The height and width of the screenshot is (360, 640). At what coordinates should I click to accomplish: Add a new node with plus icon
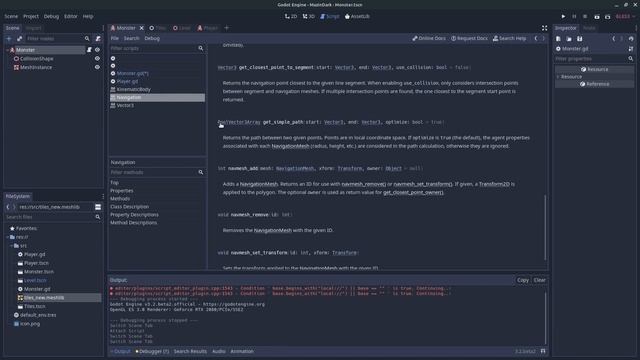tap(9, 38)
